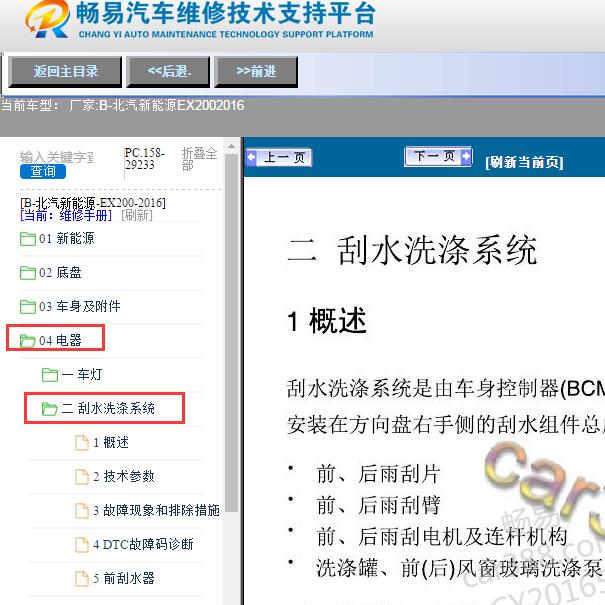Click the 前、后雨刮片 bullet text
This screenshot has height=605, width=605.
point(378,474)
